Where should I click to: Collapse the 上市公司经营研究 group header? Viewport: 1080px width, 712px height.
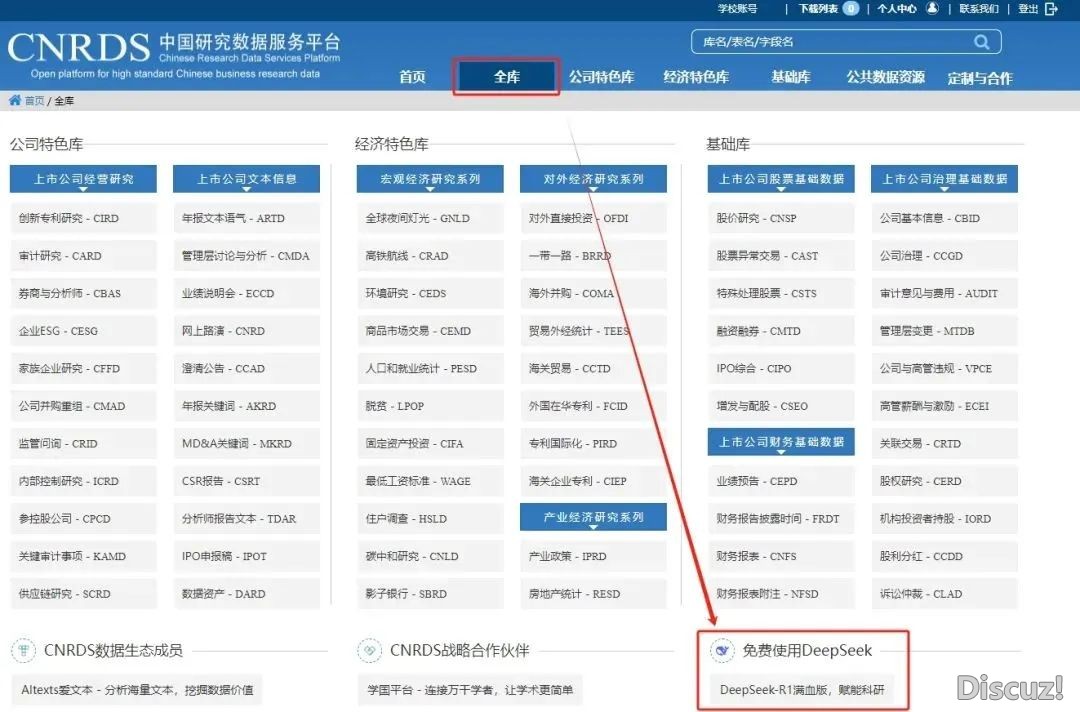click(x=83, y=179)
